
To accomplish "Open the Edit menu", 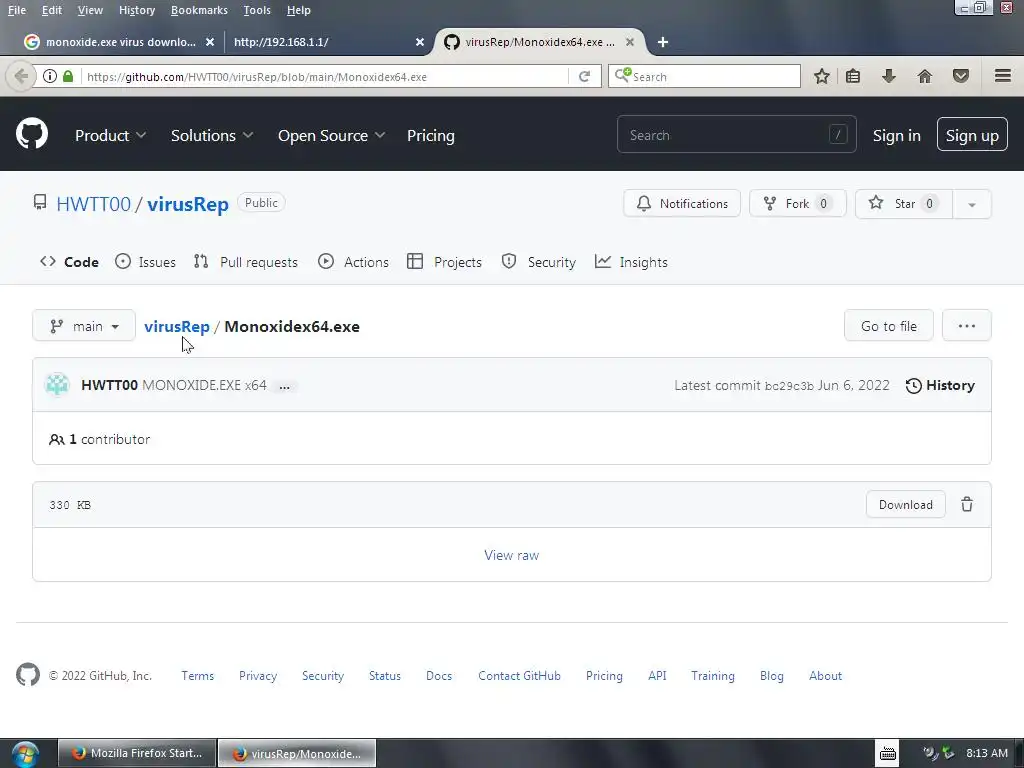I will coord(52,10).
